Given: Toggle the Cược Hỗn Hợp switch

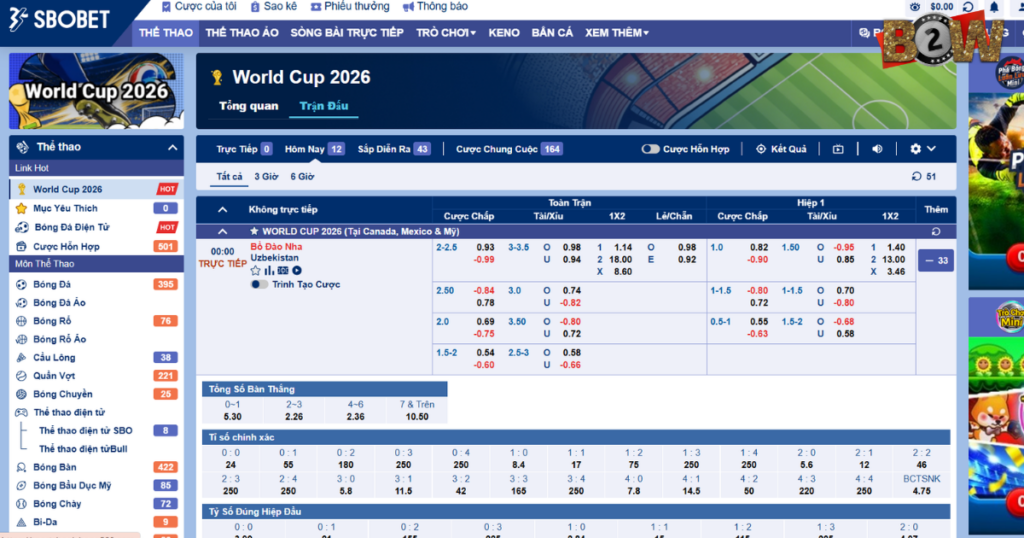Looking at the screenshot, I should (650, 149).
